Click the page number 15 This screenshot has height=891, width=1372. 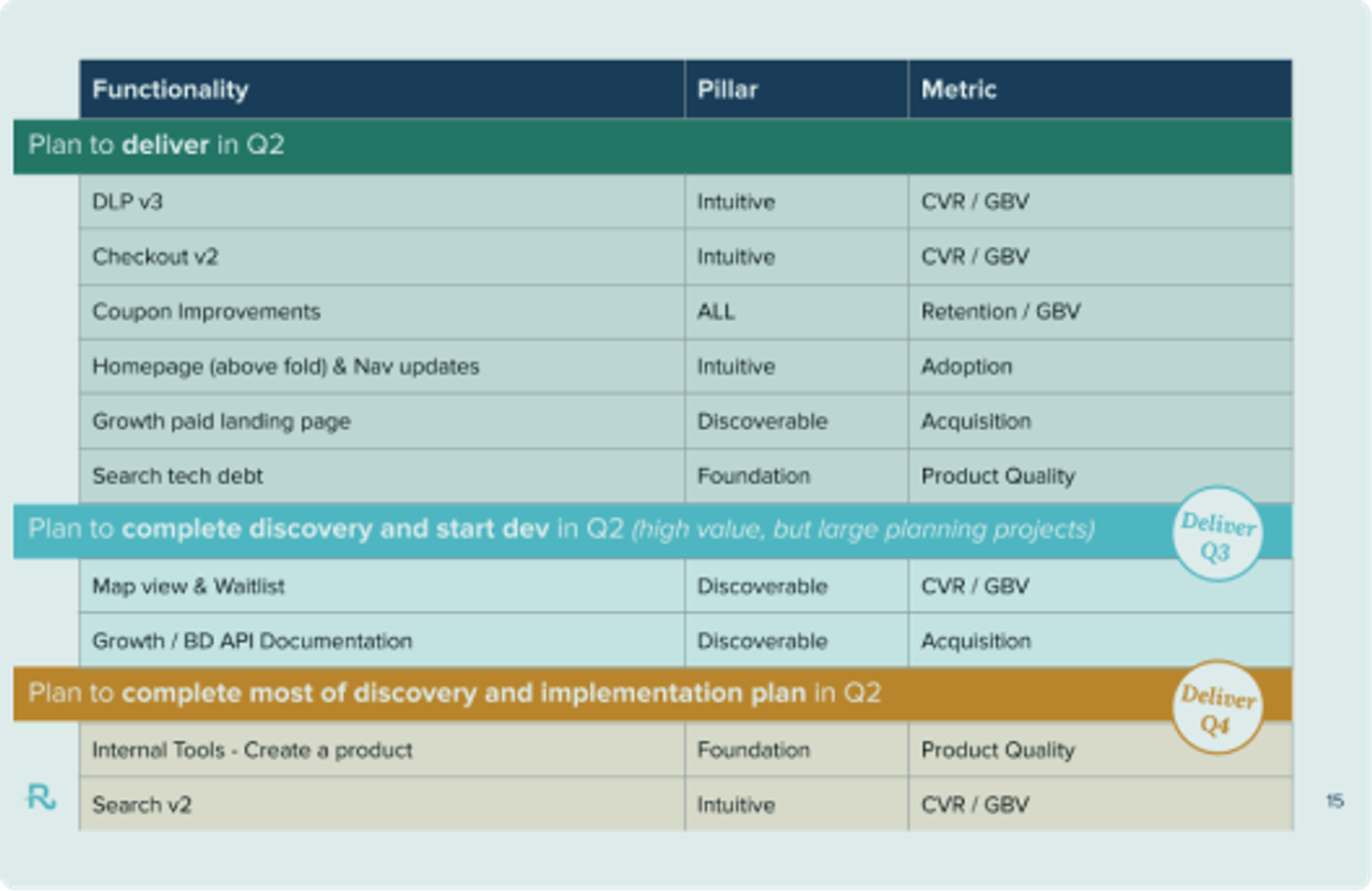(x=1334, y=800)
